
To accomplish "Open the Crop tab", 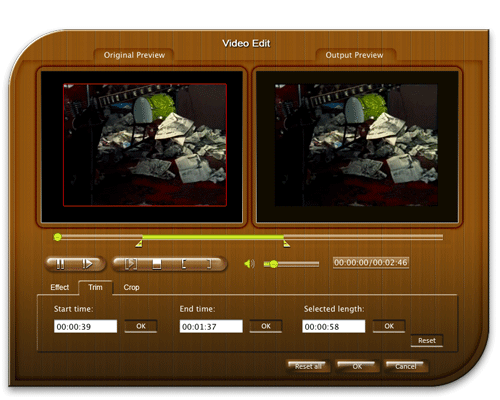I will 131,287.
